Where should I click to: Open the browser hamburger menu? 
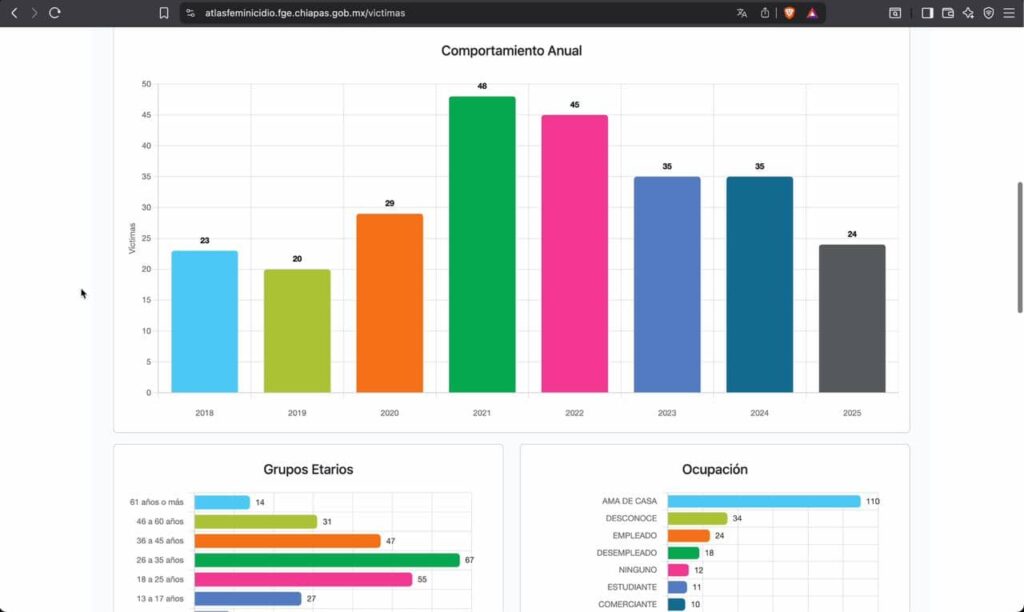(x=1009, y=13)
